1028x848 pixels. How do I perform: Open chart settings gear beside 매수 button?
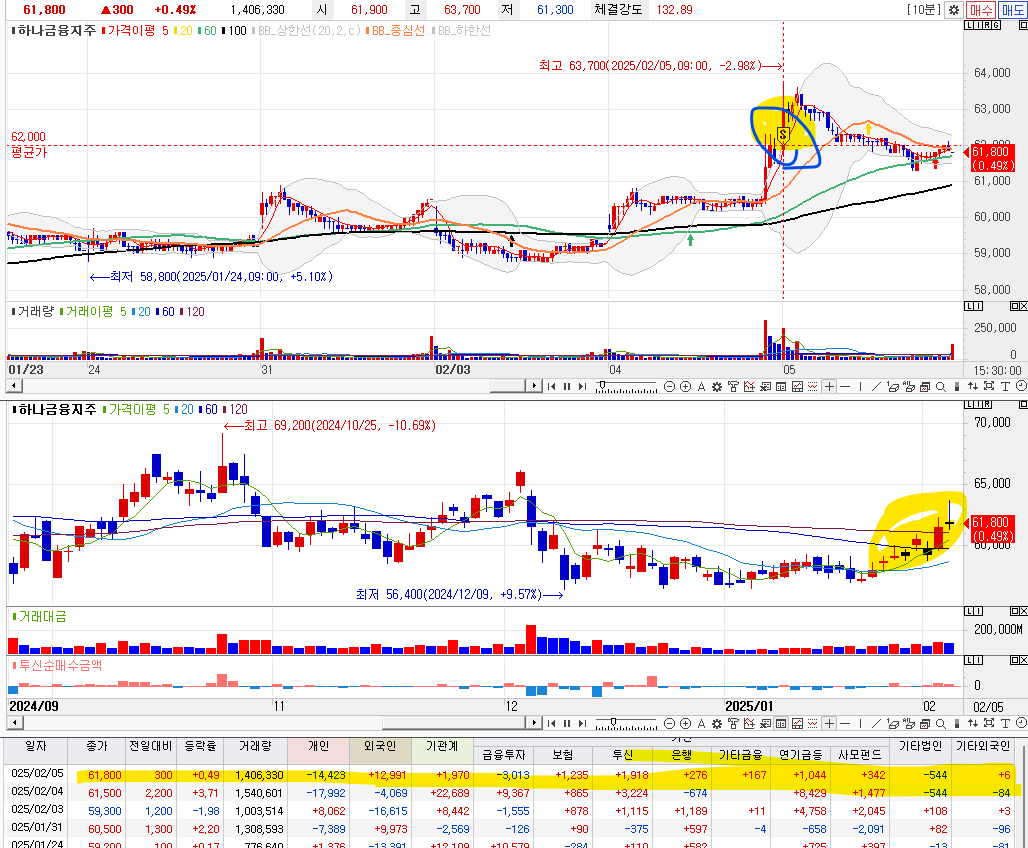pos(954,10)
